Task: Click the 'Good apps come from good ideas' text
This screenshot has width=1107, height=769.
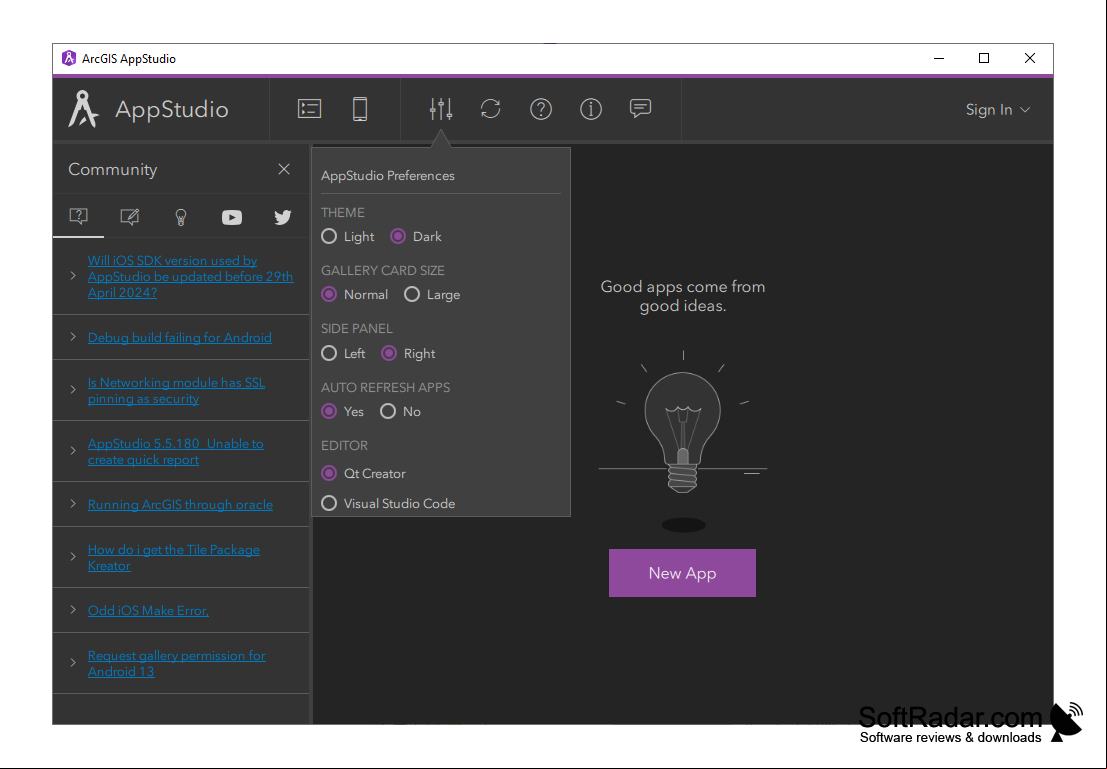Action: tap(683, 296)
